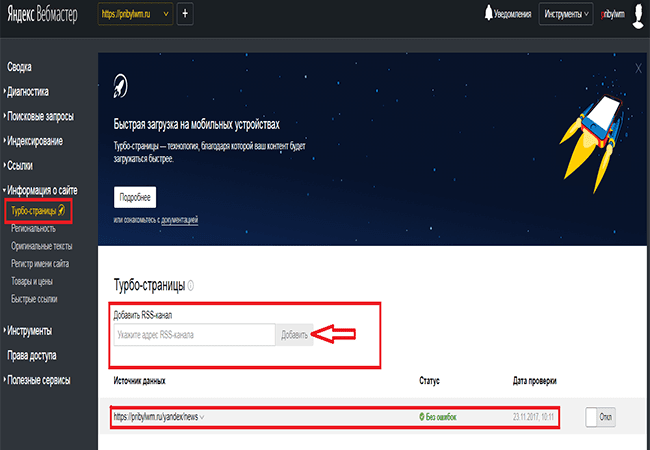Viewport: 650px width, 450px height.
Task: Open Уведомления bell notifications
Action: [507, 14]
